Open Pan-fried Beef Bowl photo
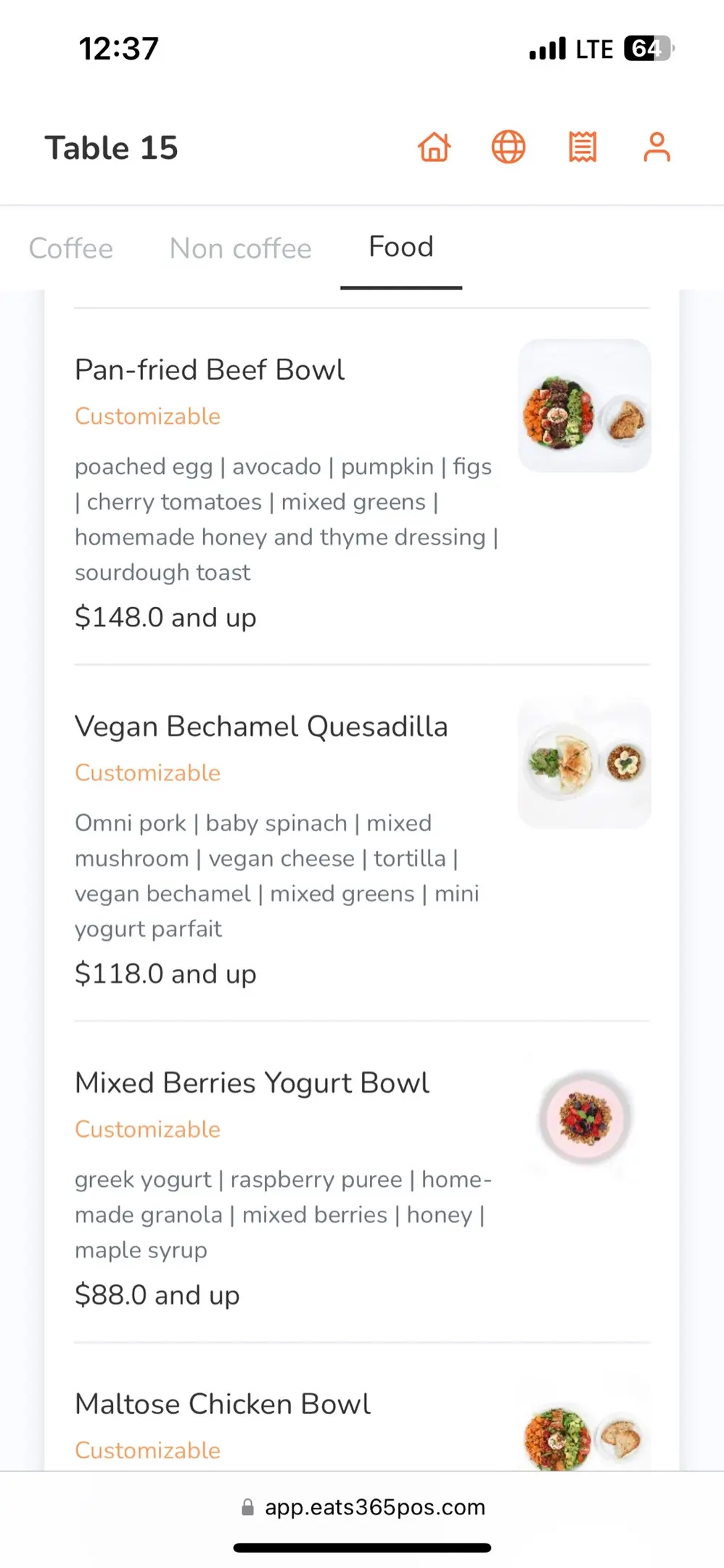 pos(584,406)
